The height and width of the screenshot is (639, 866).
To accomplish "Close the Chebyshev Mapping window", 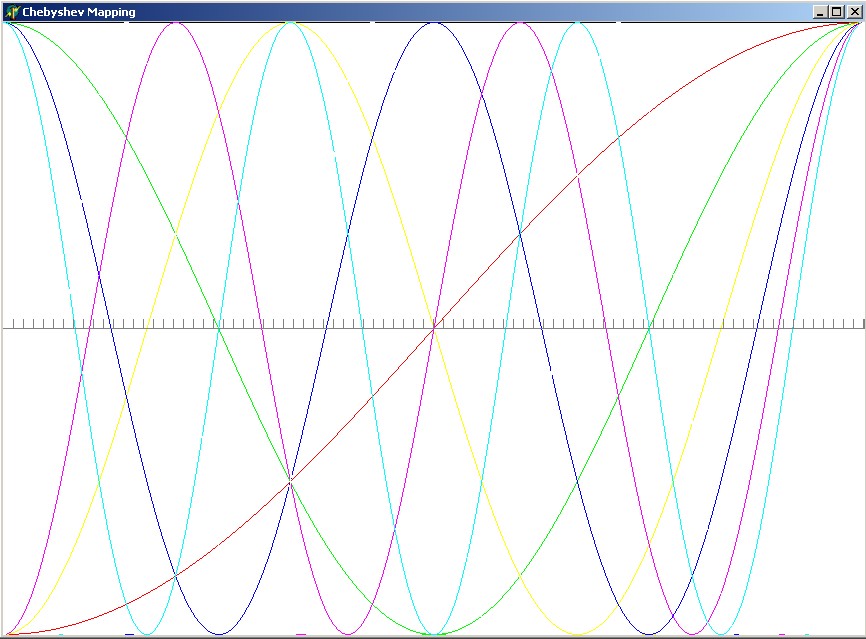I will (854, 12).
